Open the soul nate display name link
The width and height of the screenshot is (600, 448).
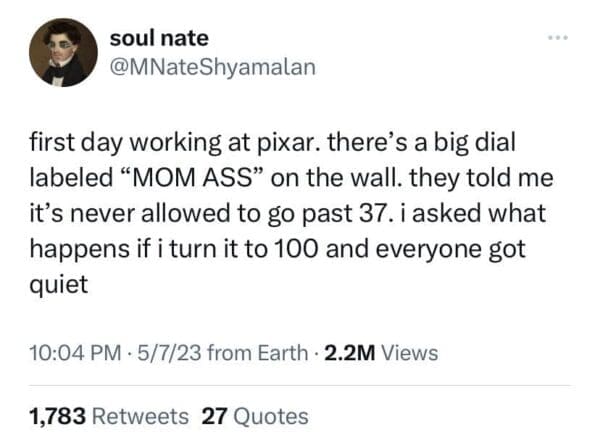161,38
